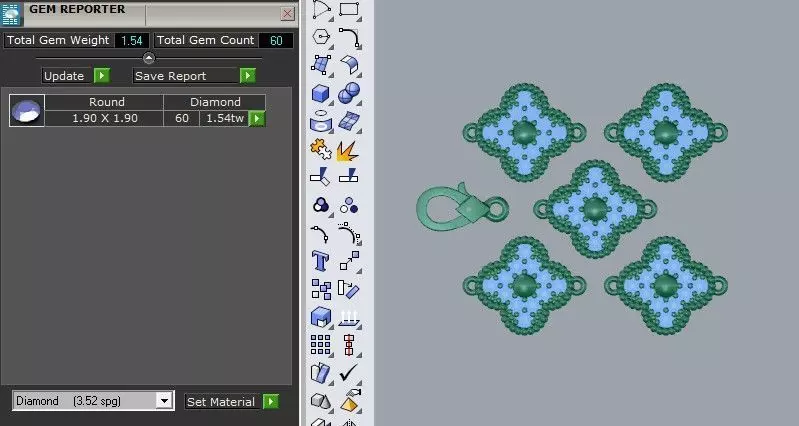
Task: Select the Box solid tool
Action: (x=321, y=94)
